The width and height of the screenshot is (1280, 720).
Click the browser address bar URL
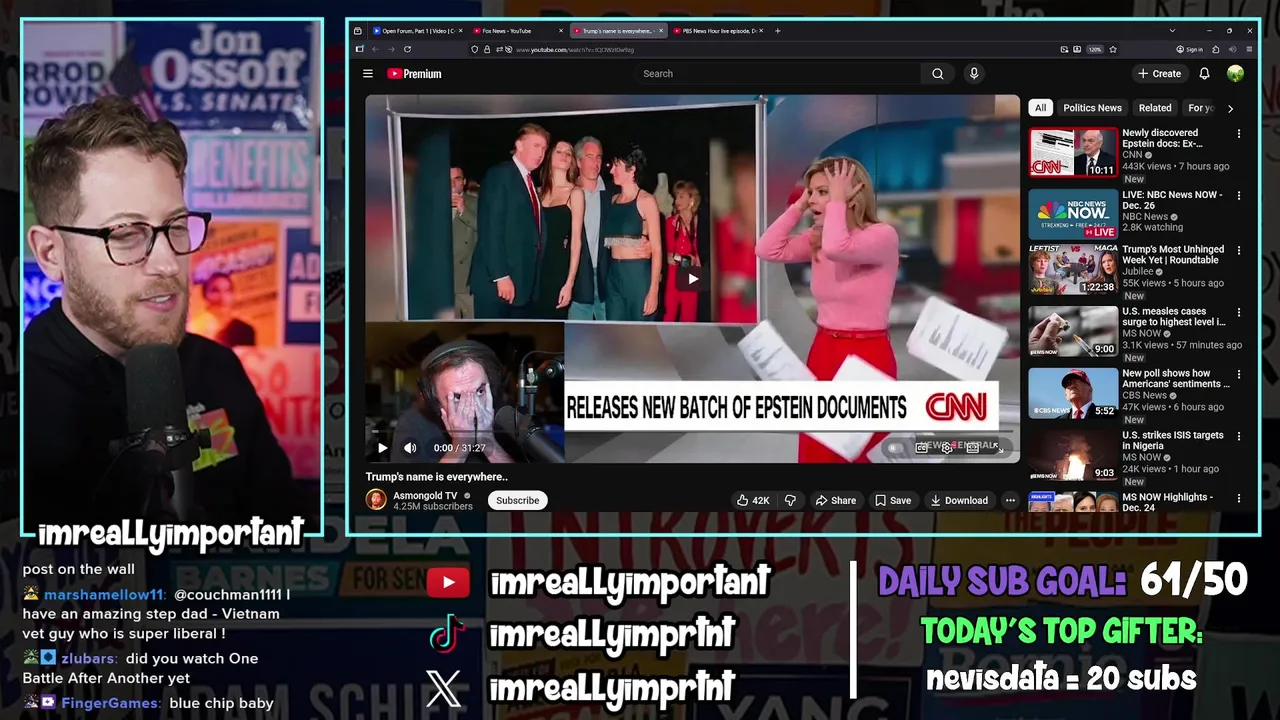point(575,49)
